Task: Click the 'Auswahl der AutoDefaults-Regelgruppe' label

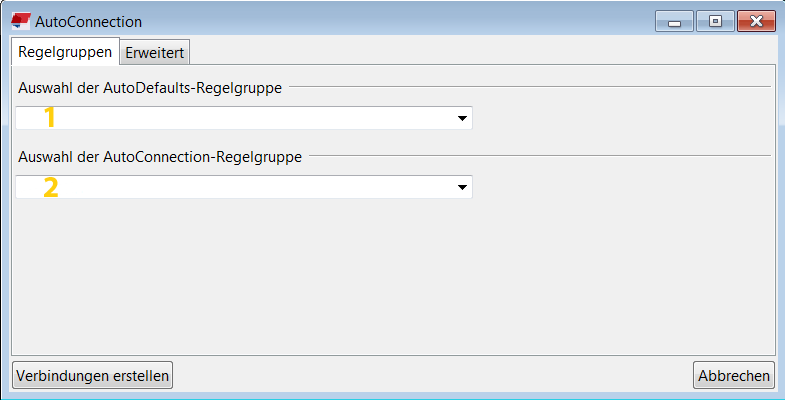Action: (150, 88)
